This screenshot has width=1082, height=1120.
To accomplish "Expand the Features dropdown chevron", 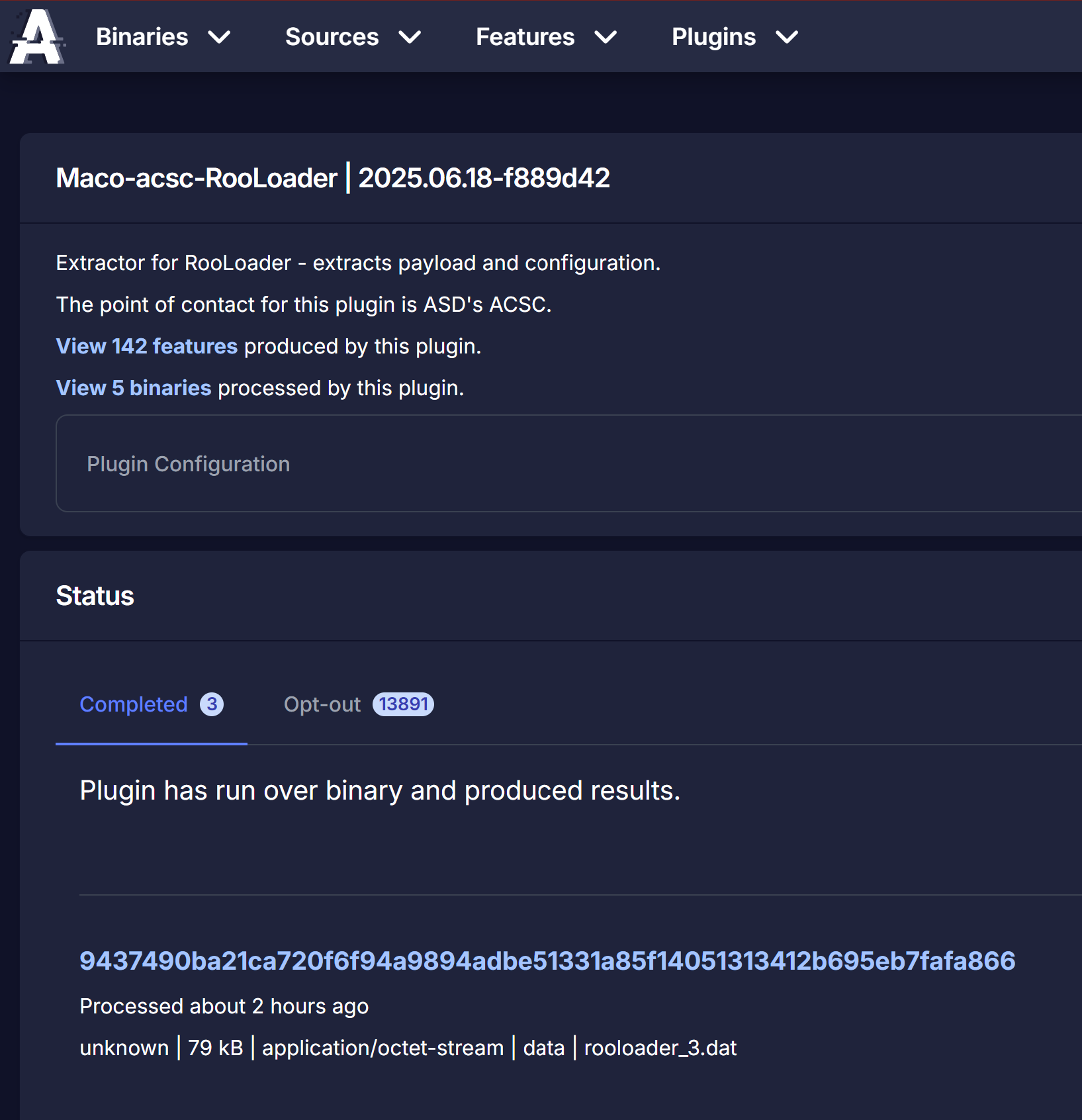I will [x=606, y=38].
